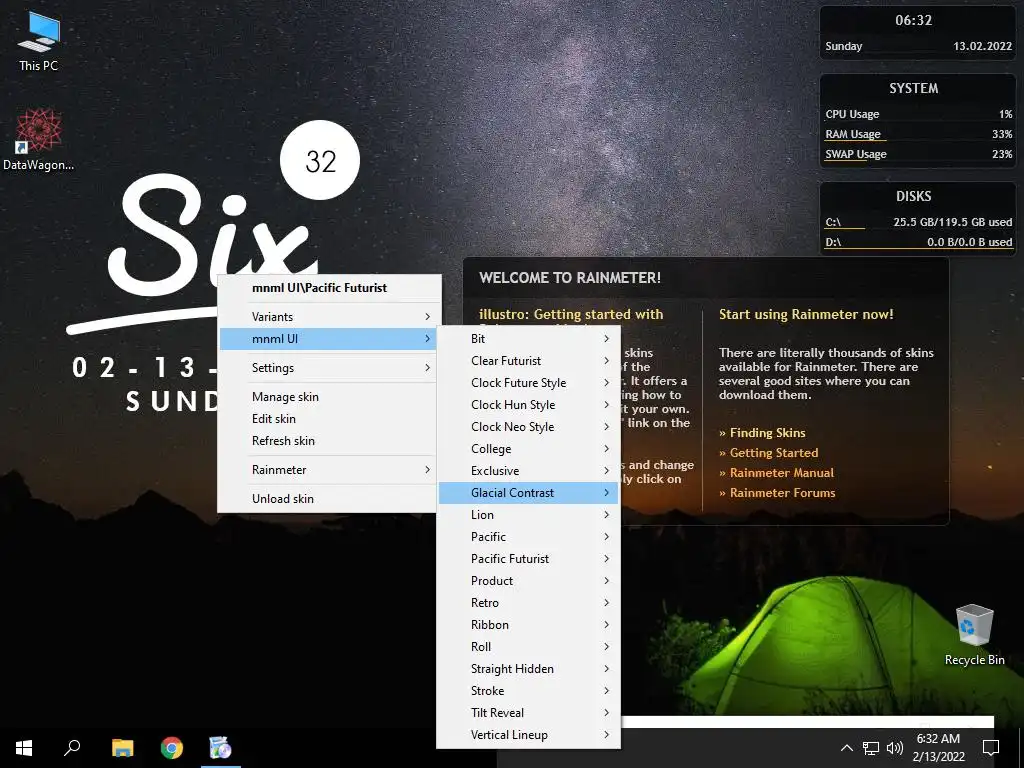Open the Exclusive skin submenu

pyautogui.click(x=528, y=471)
